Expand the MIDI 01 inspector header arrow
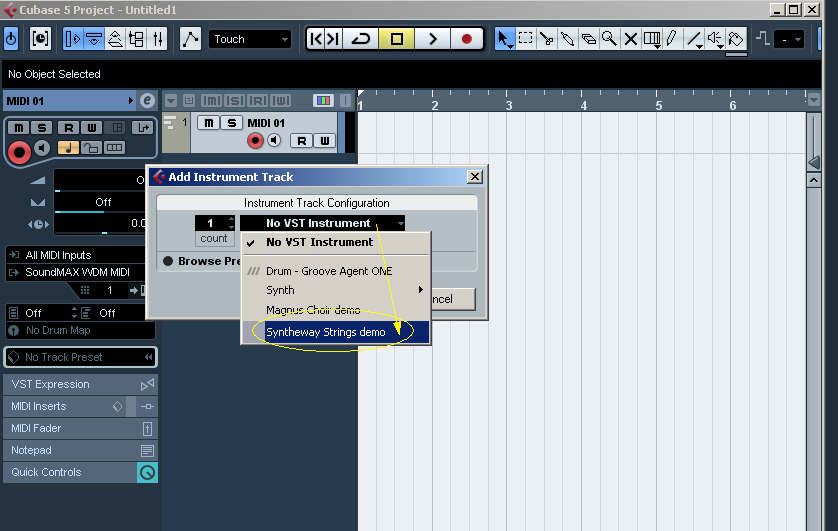838x531 pixels. click(x=130, y=100)
